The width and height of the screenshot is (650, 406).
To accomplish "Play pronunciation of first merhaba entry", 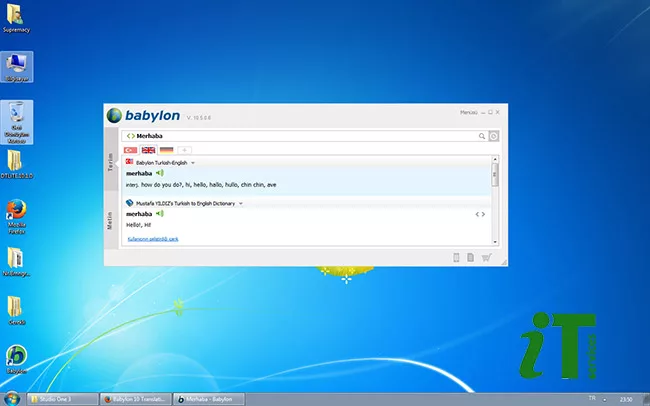I will tap(160, 173).
